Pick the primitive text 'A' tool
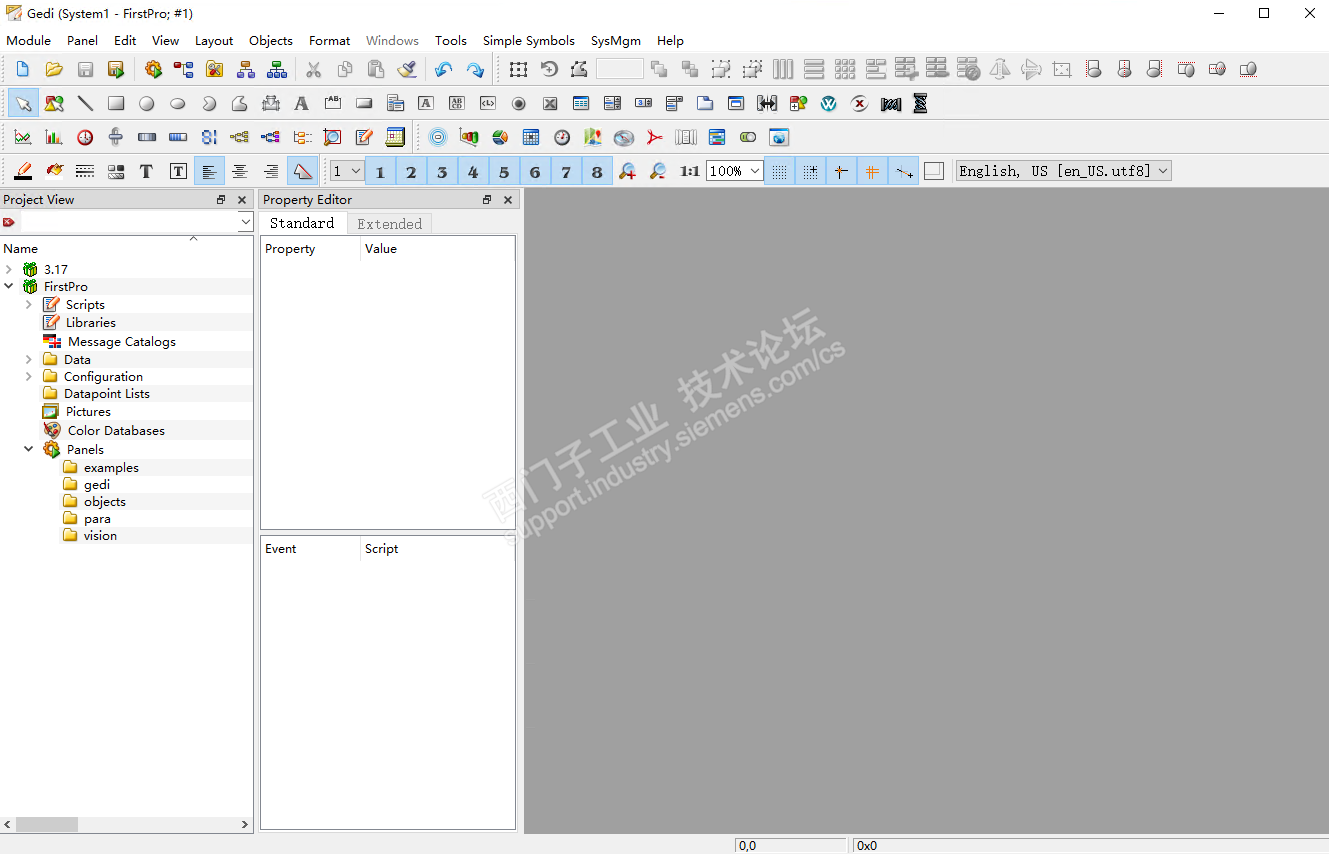 click(x=301, y=103)
